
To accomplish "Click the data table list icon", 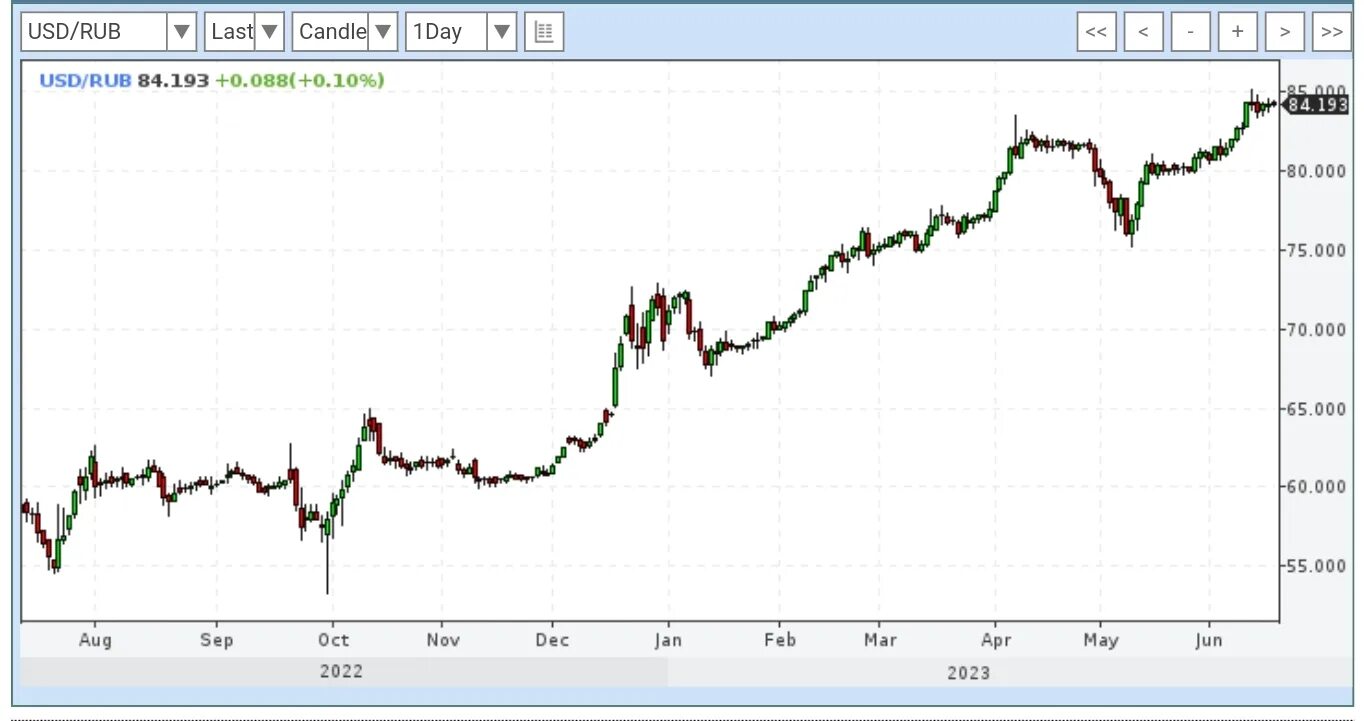I will pyautogui.click(x=544, y=32).
